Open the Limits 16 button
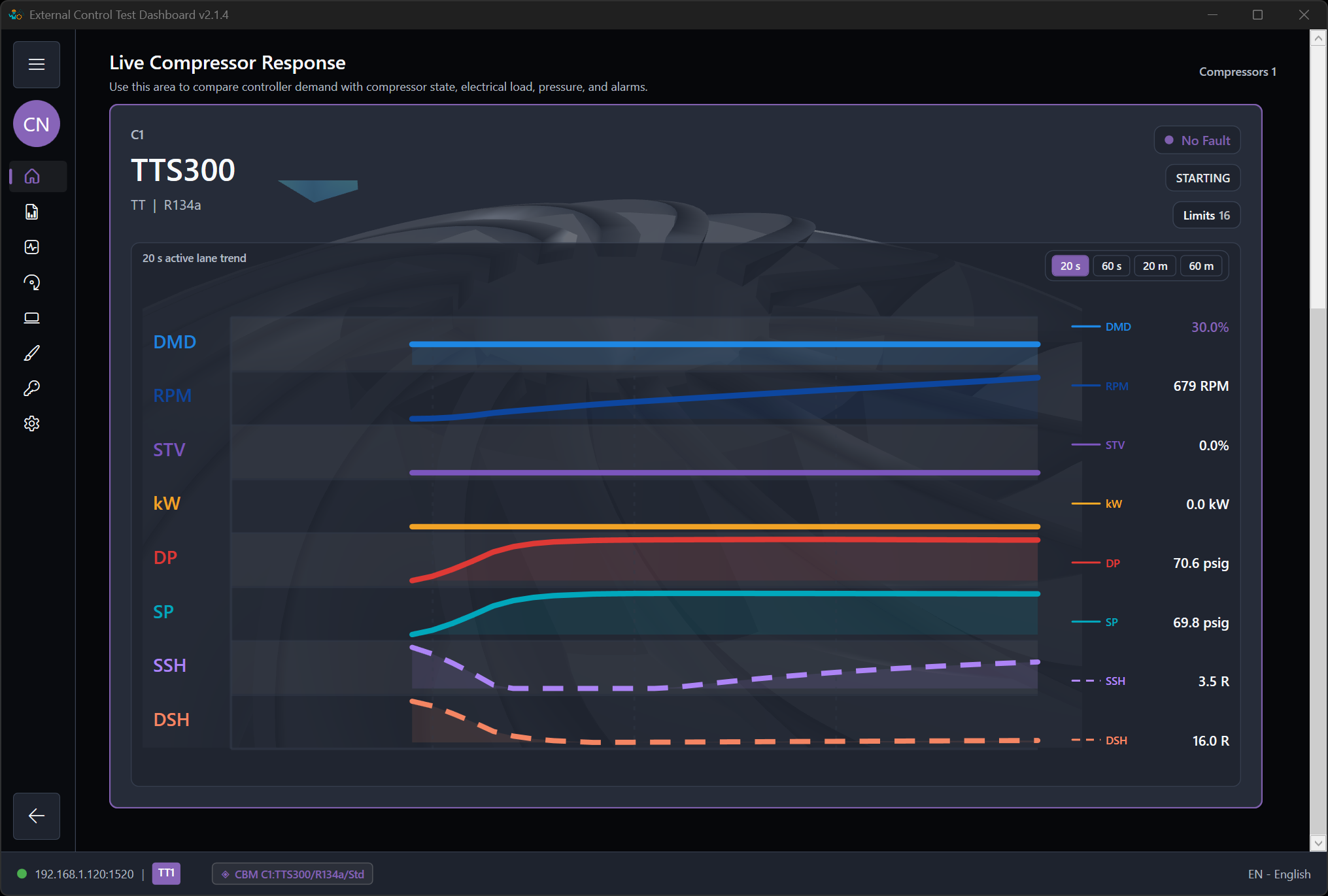The height and width of the screenshot is (896, 1328). click(x=1206, y=216)
